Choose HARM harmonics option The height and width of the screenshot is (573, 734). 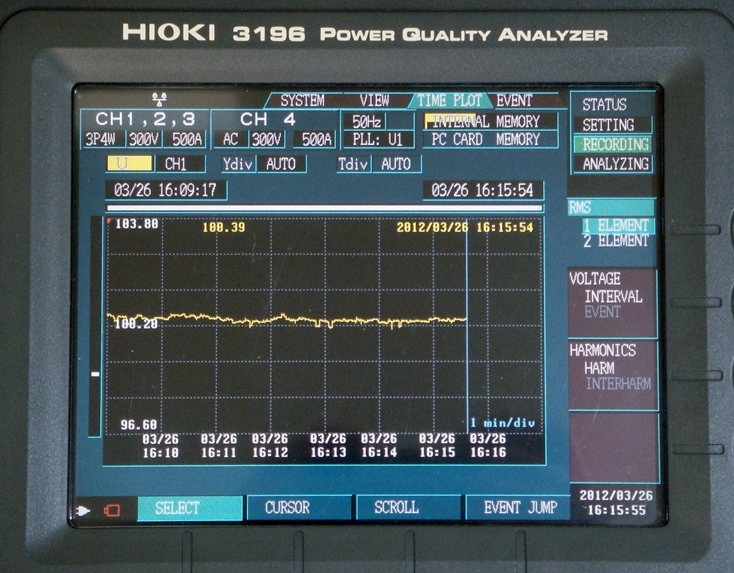tap(599, 368)
